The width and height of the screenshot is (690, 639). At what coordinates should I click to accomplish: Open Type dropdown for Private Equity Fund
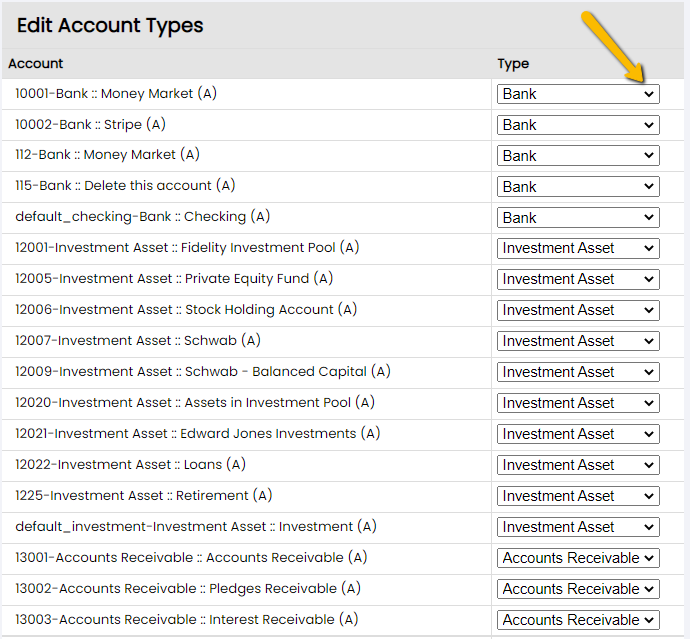578,279
